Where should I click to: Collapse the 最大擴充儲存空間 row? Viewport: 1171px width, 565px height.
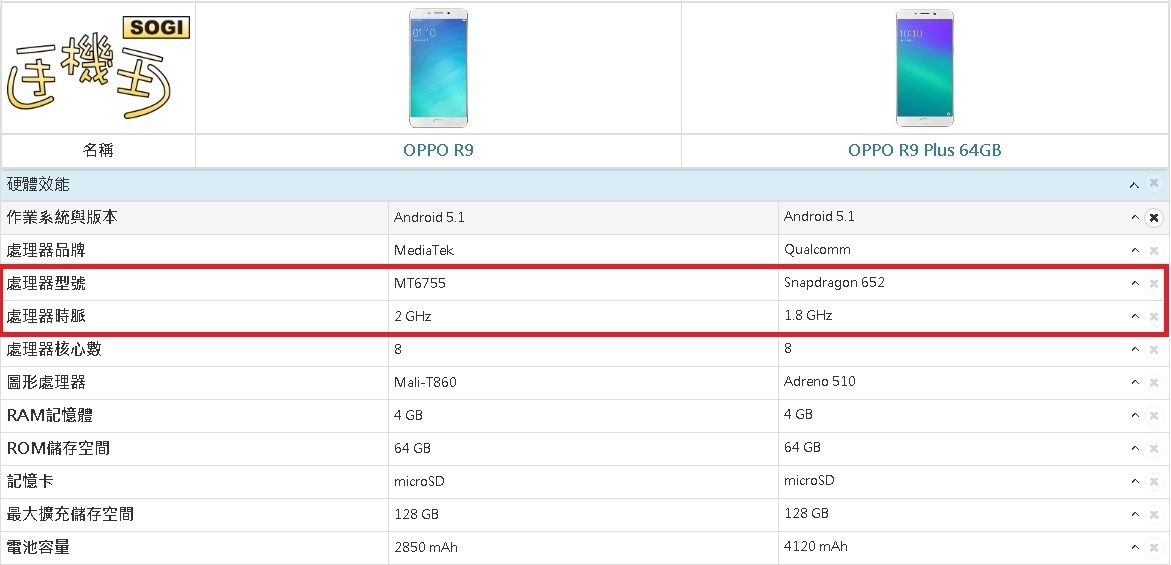coord(1134,514)
